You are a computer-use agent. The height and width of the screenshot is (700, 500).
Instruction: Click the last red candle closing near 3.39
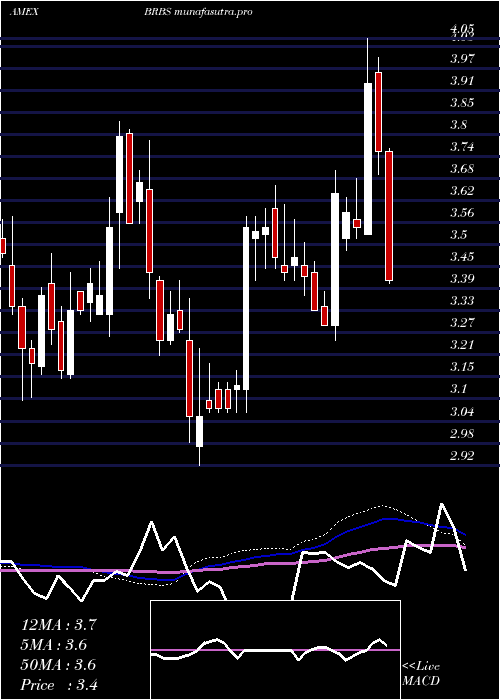coord(389,216)
